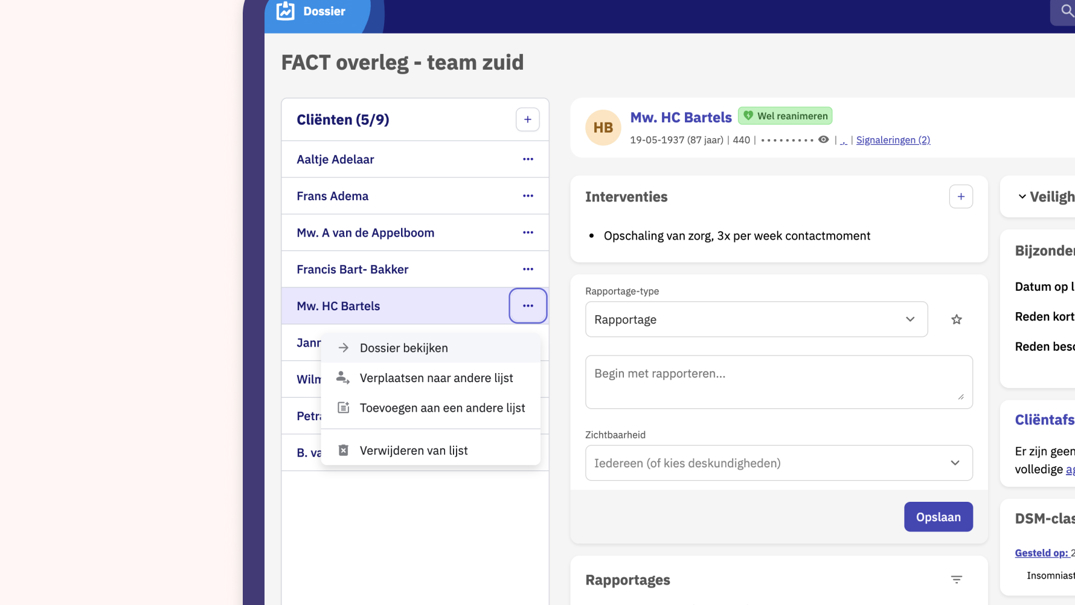Open the Rapportage-type dropdown
This screenshot has width=1075, height=605.
[x=756, y=320]
